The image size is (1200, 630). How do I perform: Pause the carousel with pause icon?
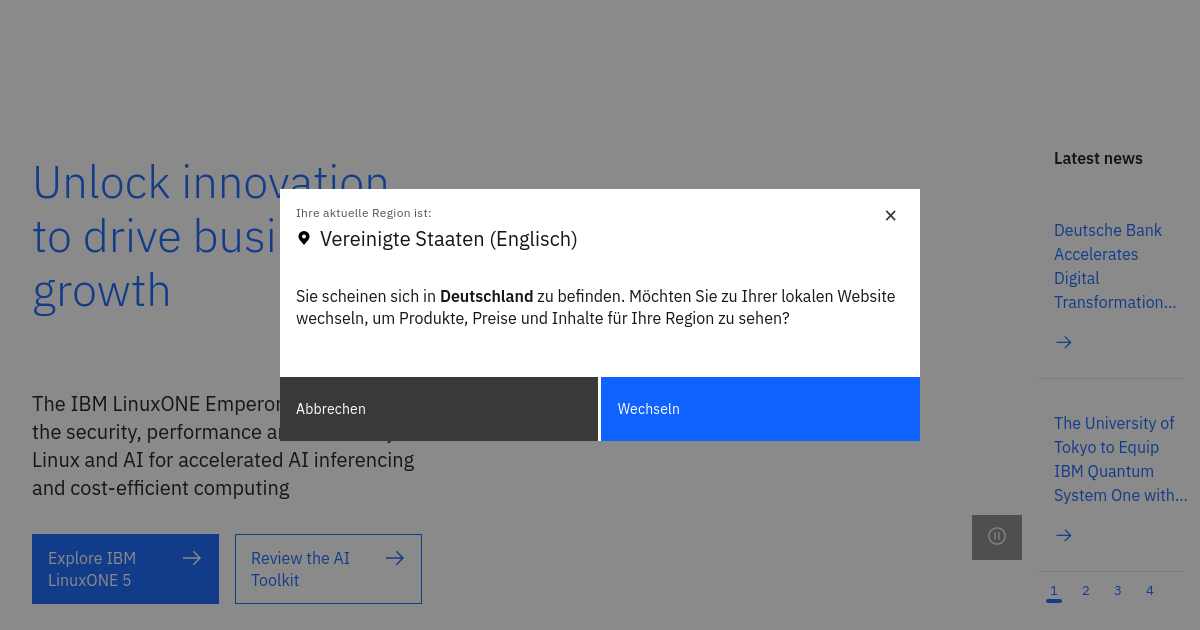coord(997,537)
